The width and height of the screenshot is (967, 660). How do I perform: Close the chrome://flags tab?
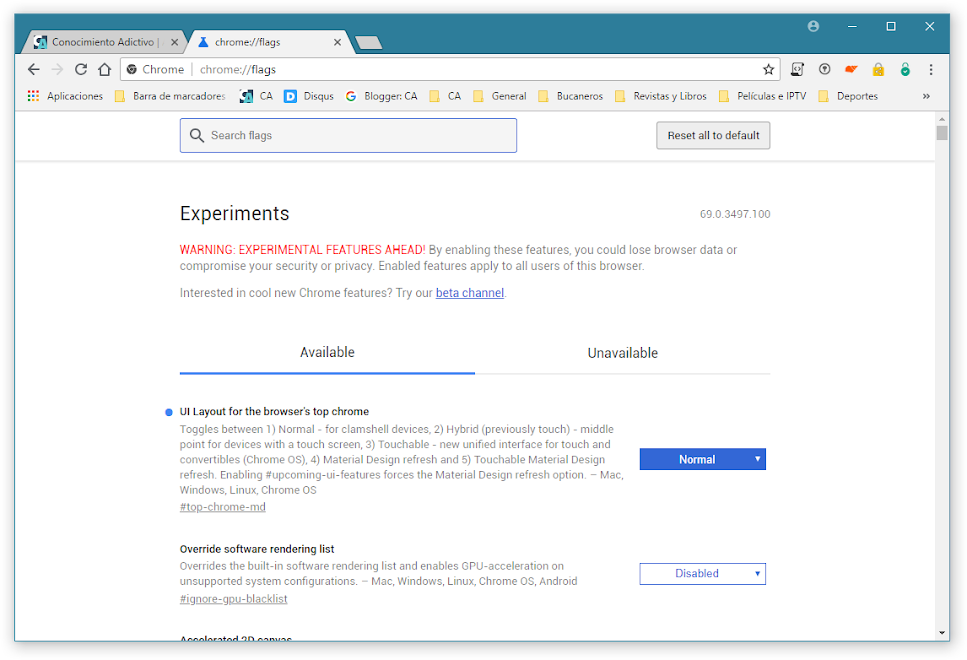[x=337, y=42]
